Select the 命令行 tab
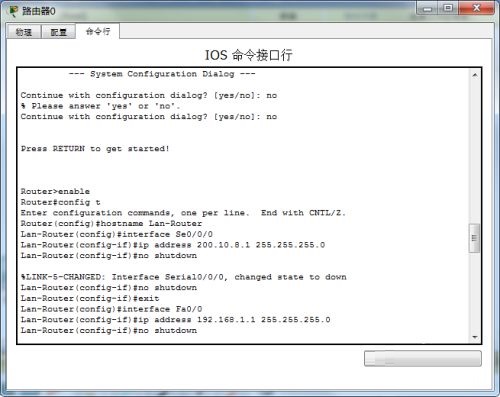The width and height of the screenshot is (500, 397). pos(98,31)
